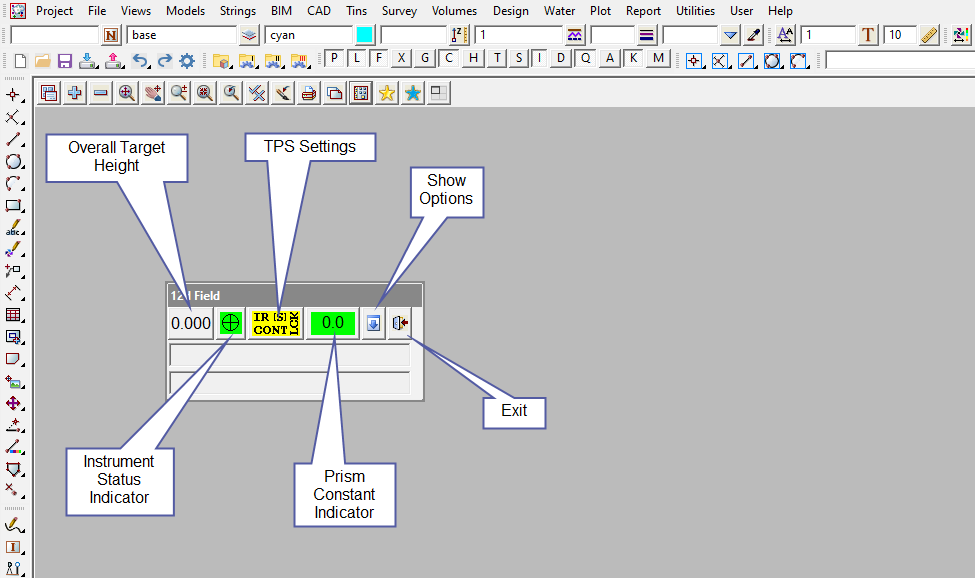Open the model layers picker beside base
The image size is (975, 578).
click(249, 35)
